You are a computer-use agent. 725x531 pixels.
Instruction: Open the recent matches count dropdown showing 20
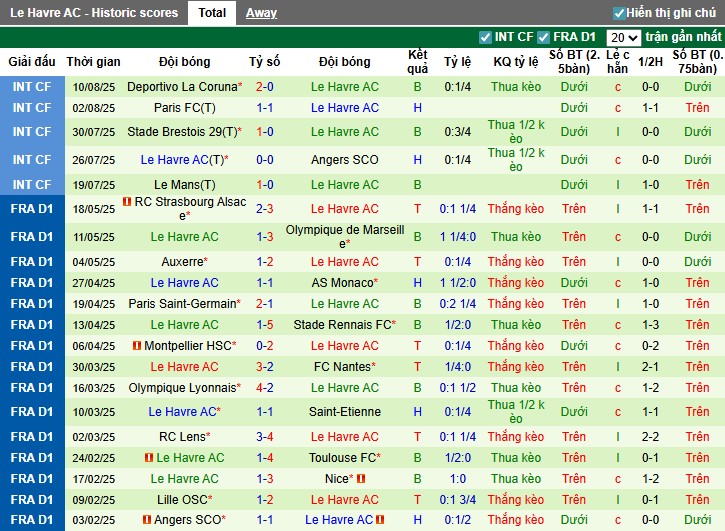(622, 37)
